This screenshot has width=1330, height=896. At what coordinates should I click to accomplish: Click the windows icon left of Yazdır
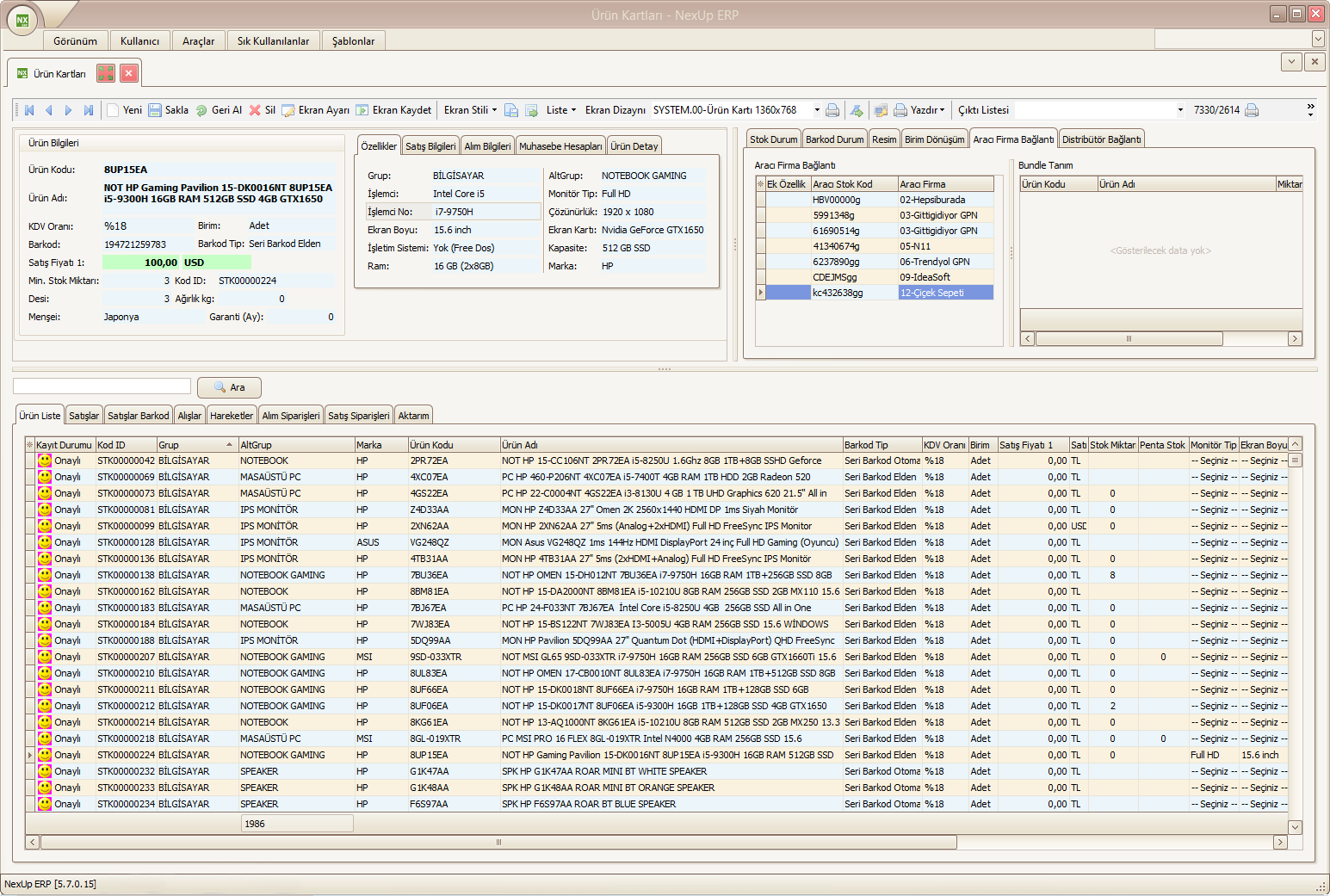[x=881, y=110]
